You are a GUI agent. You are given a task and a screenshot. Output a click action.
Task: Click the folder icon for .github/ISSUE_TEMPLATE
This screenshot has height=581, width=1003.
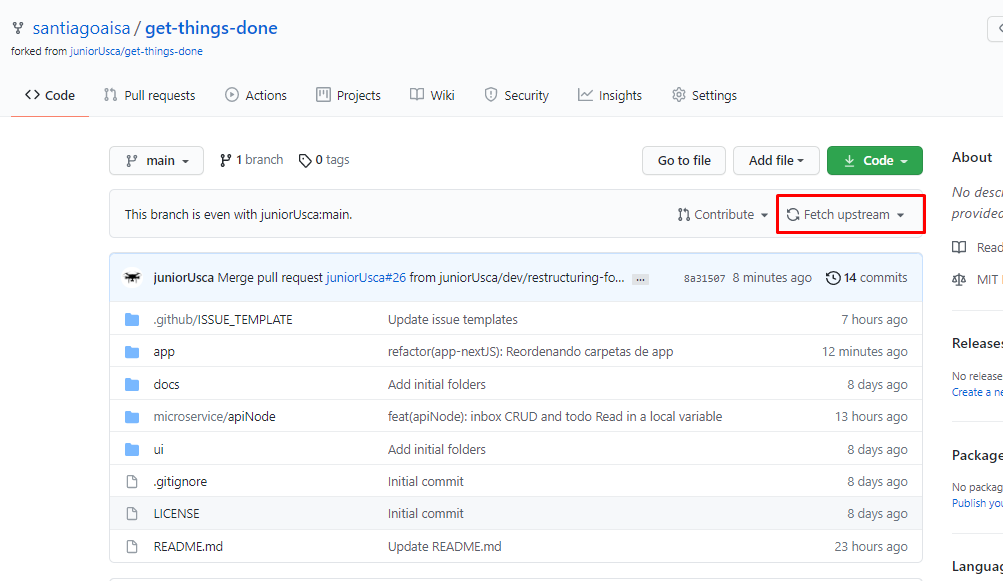coord(132,319)
